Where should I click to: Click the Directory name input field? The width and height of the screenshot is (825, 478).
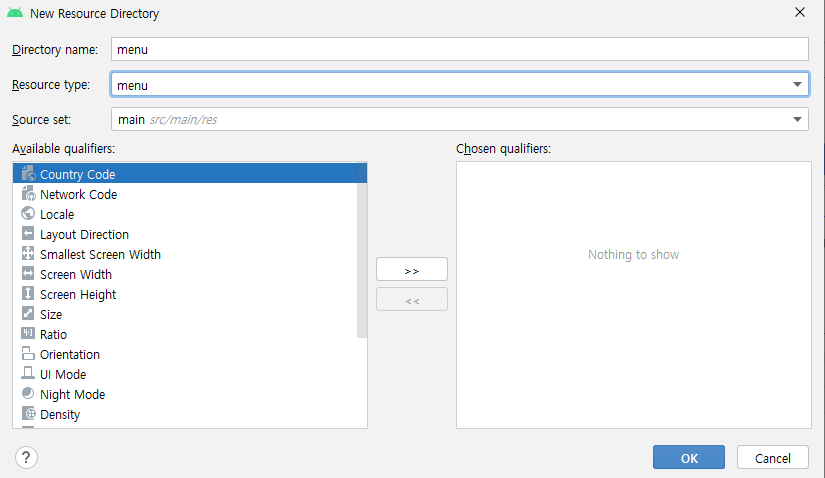459,49
